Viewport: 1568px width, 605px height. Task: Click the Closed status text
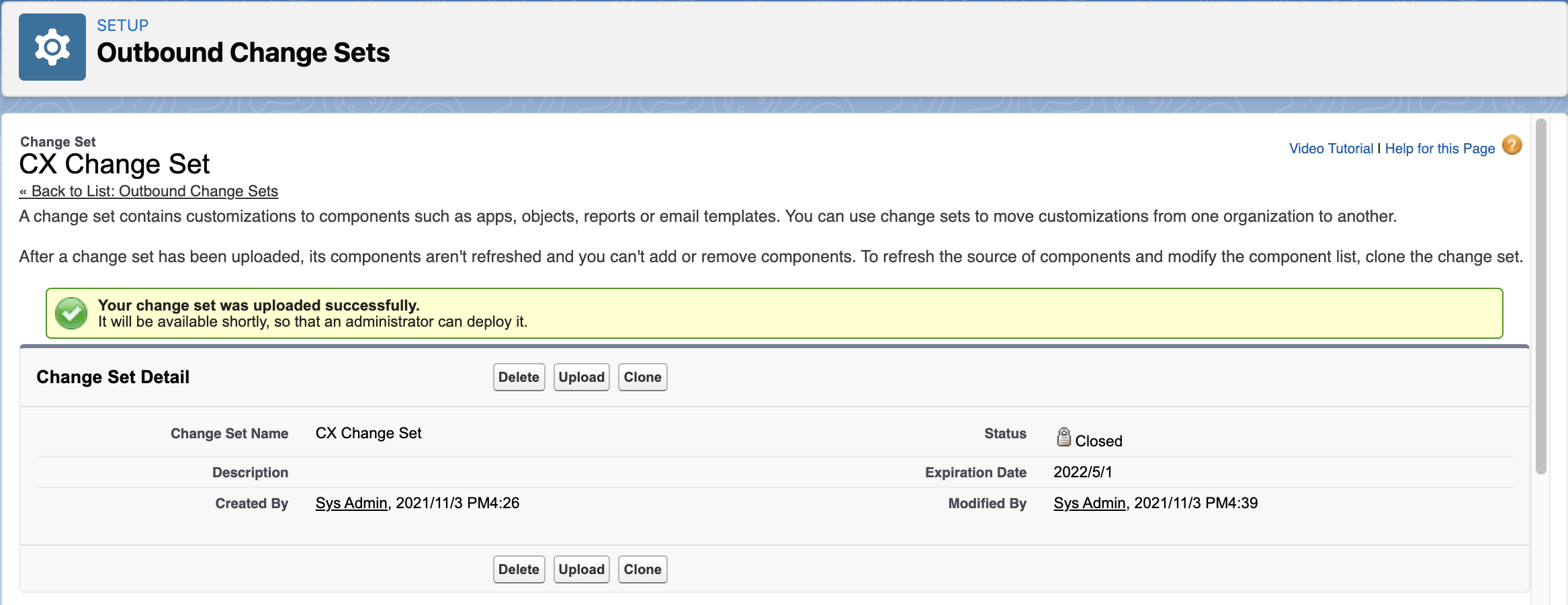(x=1098, y=441)
